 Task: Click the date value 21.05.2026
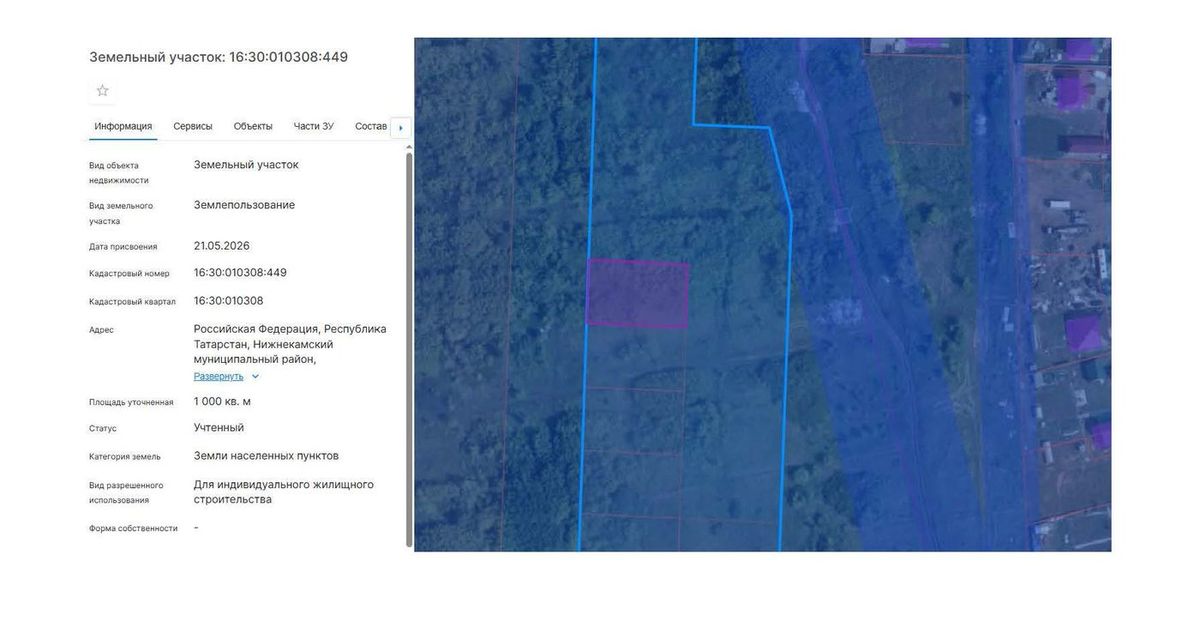point(222,245)
